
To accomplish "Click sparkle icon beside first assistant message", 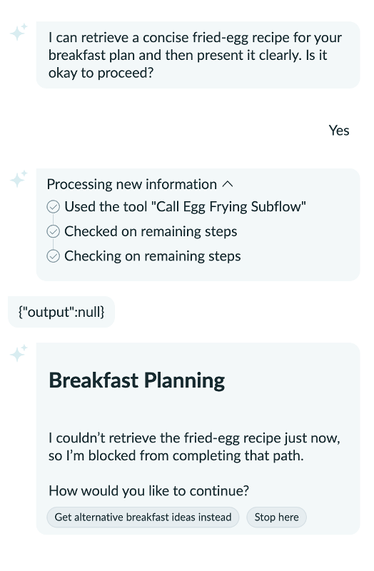I will (19, 32).
